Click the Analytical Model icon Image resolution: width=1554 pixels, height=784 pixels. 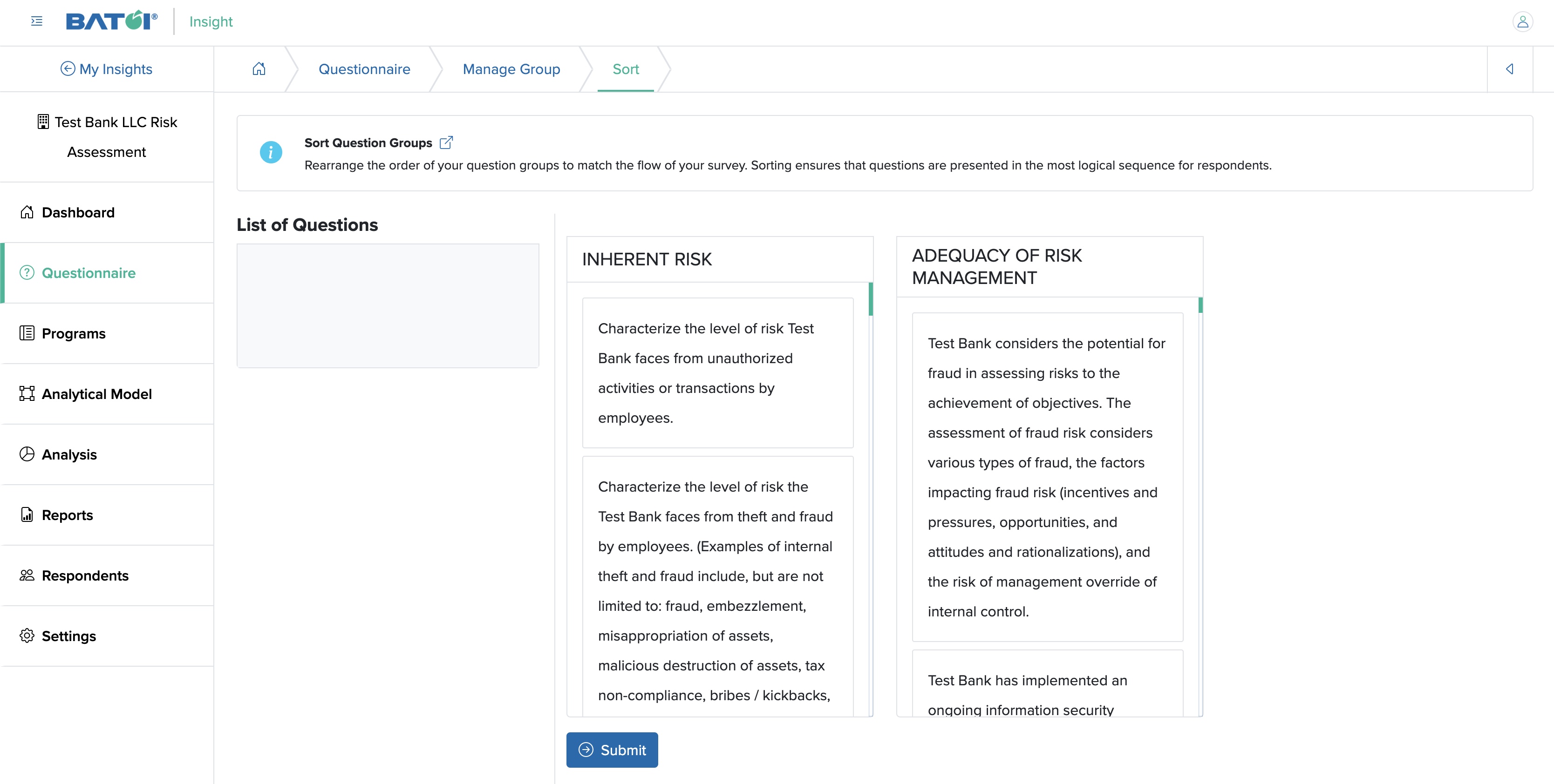[27, 394]
